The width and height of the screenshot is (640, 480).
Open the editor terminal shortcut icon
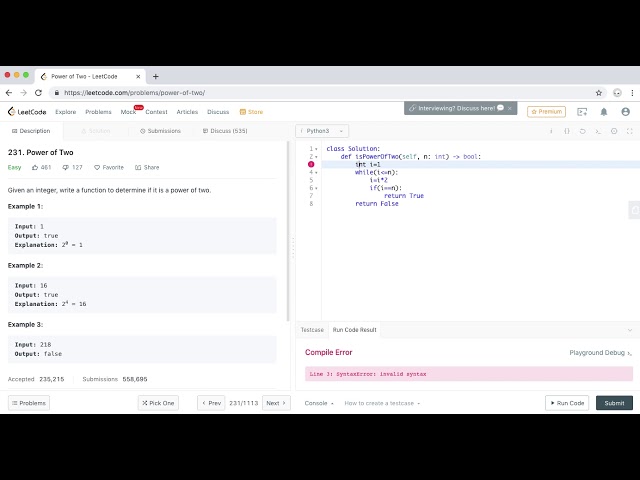tap(598, 131)
